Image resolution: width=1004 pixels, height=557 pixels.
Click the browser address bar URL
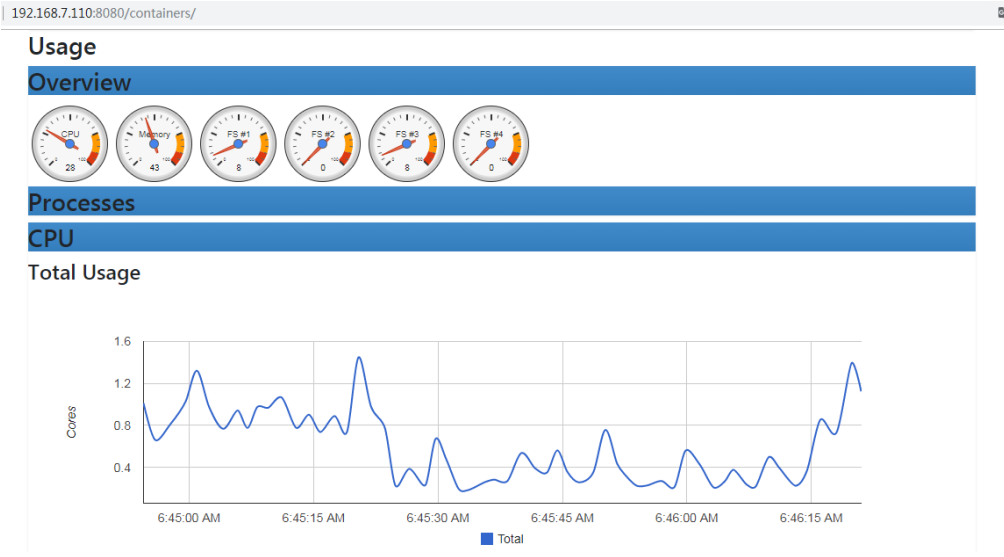(104, 13)
